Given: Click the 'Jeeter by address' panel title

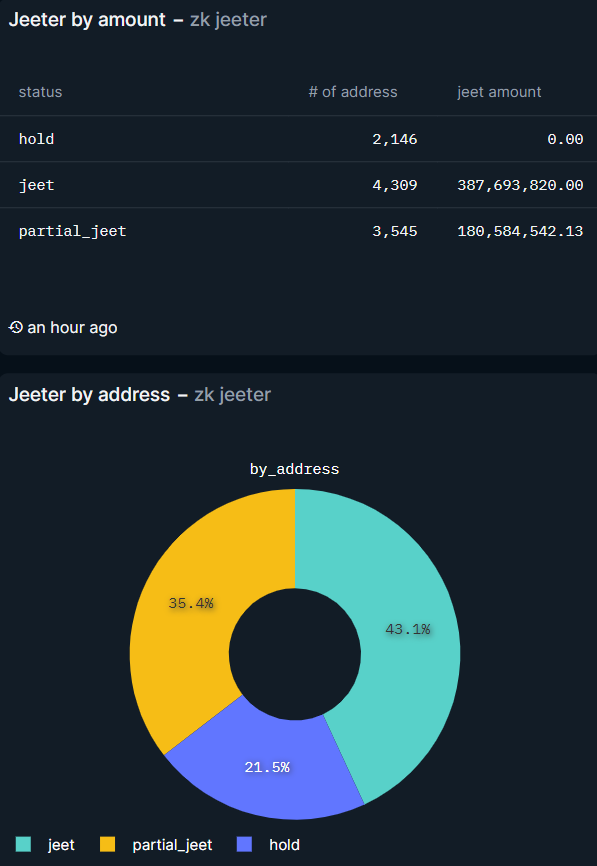Looking at the screenshot, I should point(89,394).
